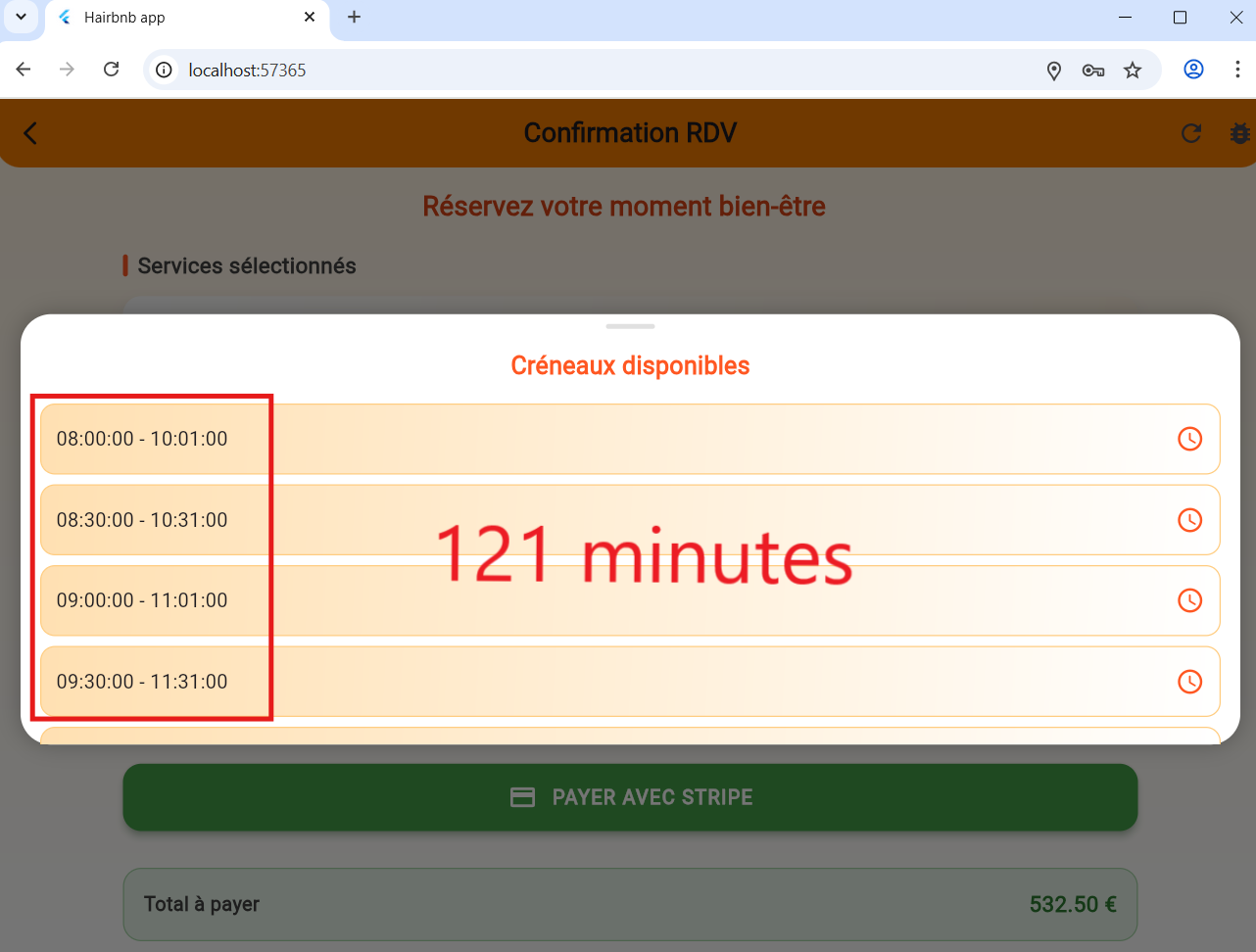Click the clock icon for 08:00:00 slot
This screenshot has width=1256, height=952.
(1189, 439)
